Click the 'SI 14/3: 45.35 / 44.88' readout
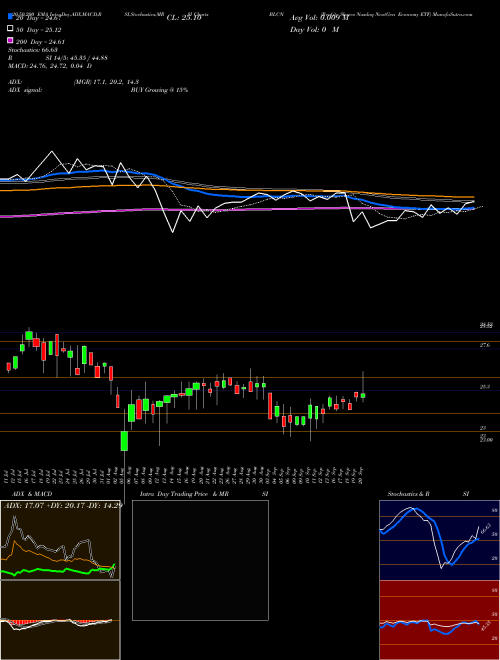This screenshot has width=500, height=660. (x=76, y=58)
